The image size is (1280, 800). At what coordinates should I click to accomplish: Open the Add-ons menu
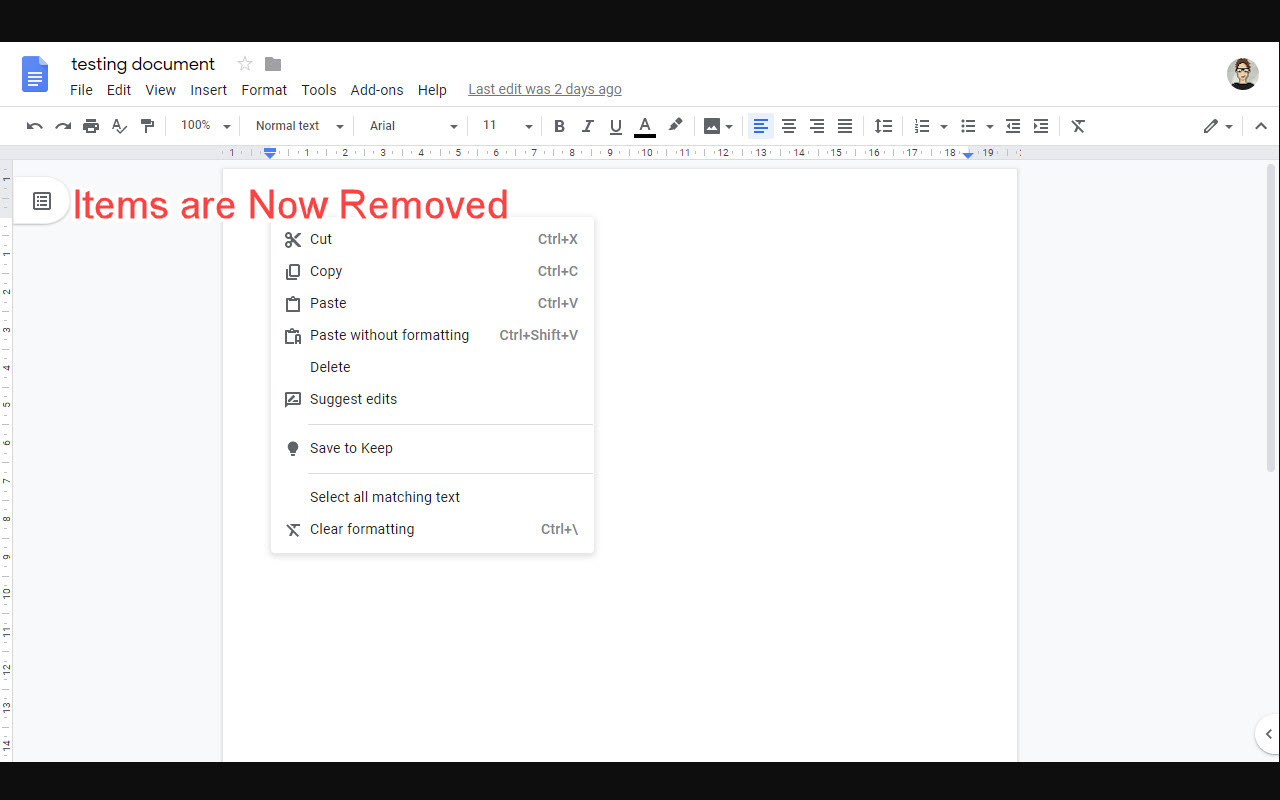point(377,90)
